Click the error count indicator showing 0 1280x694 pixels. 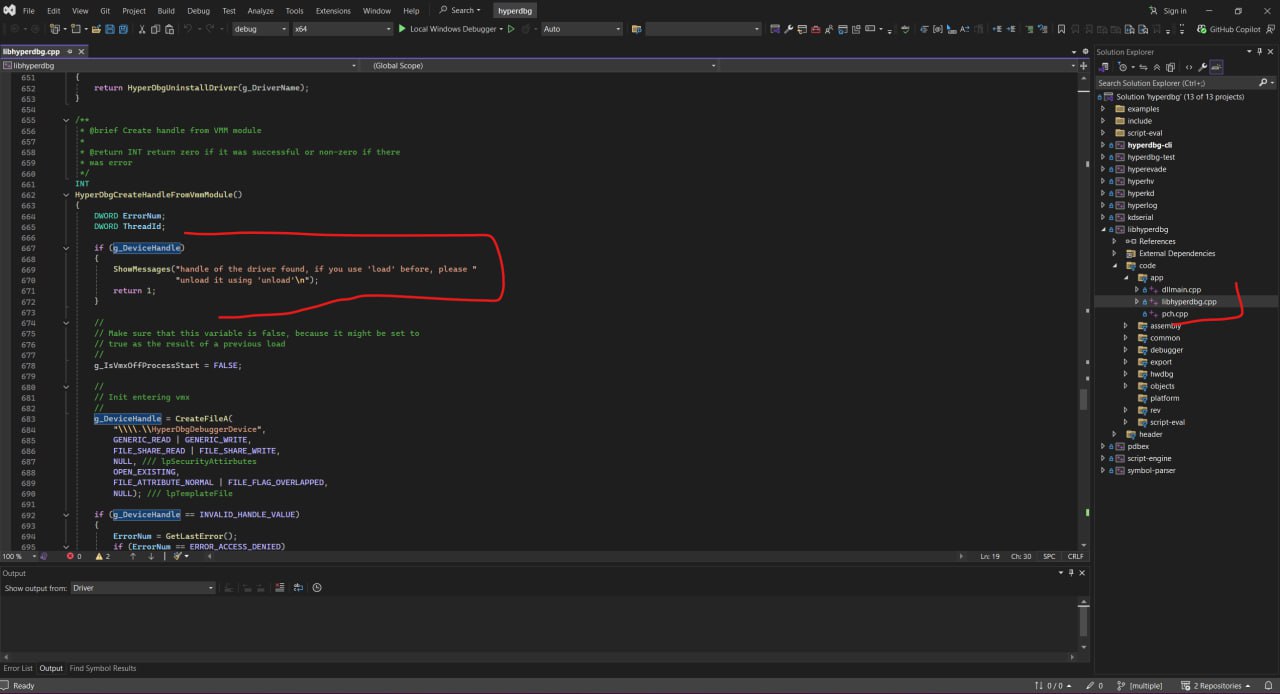click(x=74, y=556)
